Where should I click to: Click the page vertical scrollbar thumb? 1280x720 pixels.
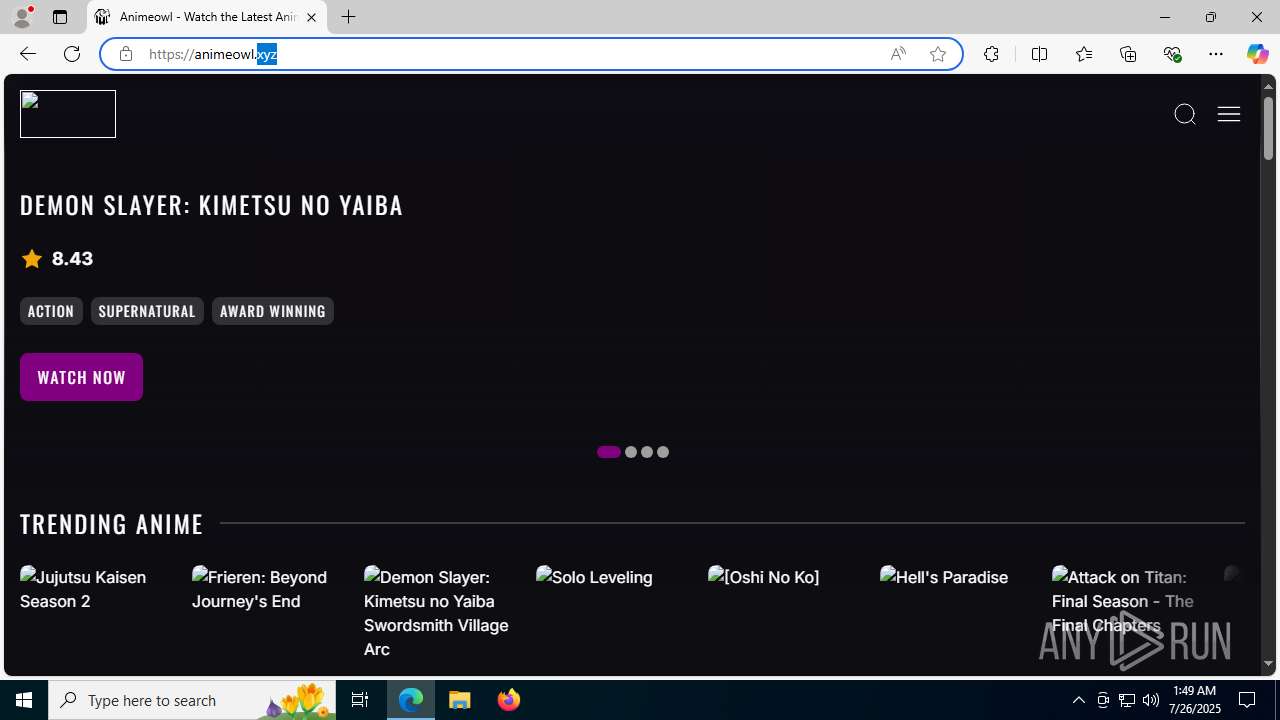[x=1268, y=128]
